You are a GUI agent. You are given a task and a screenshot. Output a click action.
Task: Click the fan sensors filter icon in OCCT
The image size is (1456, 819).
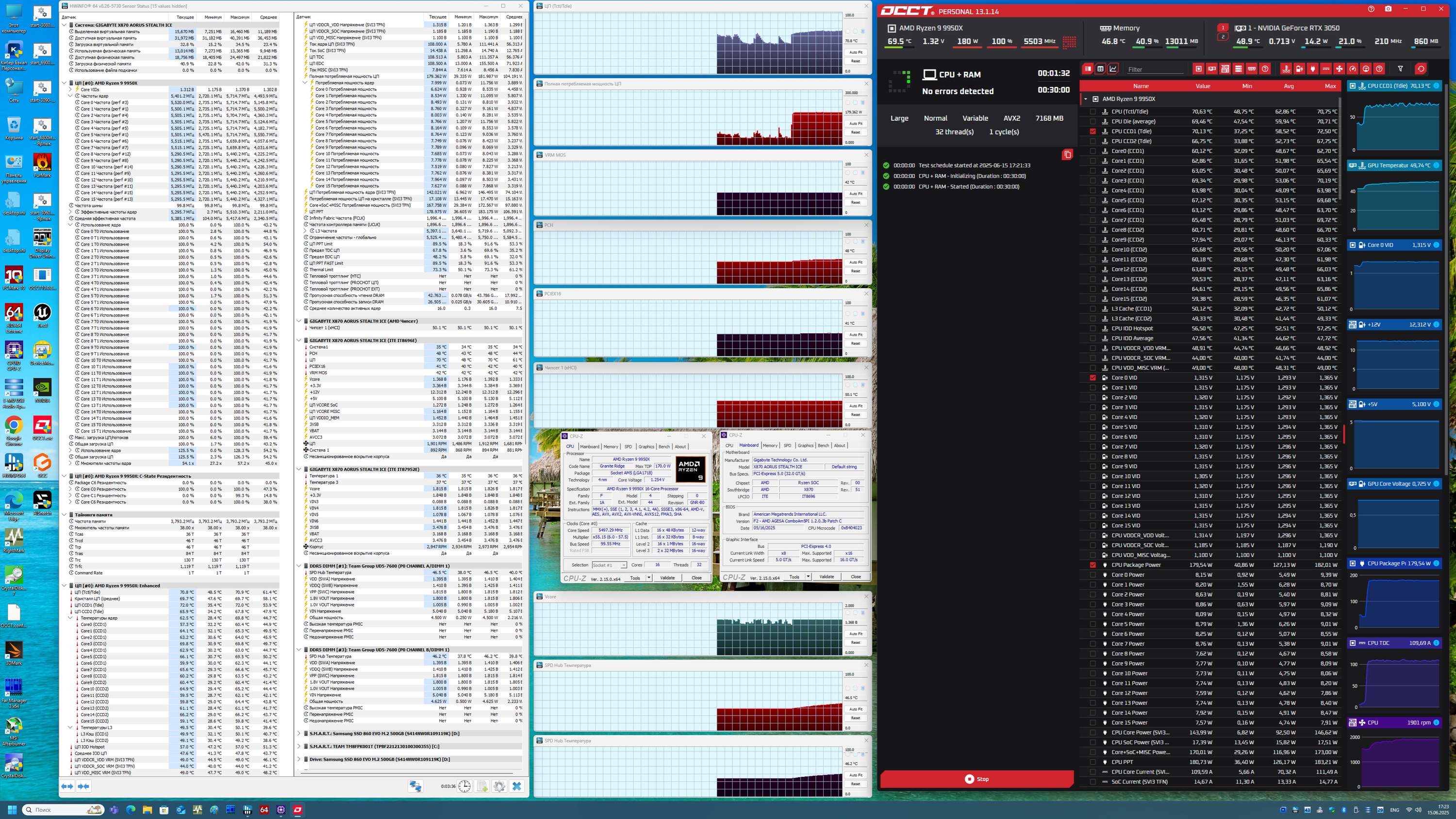(1339, 69)
